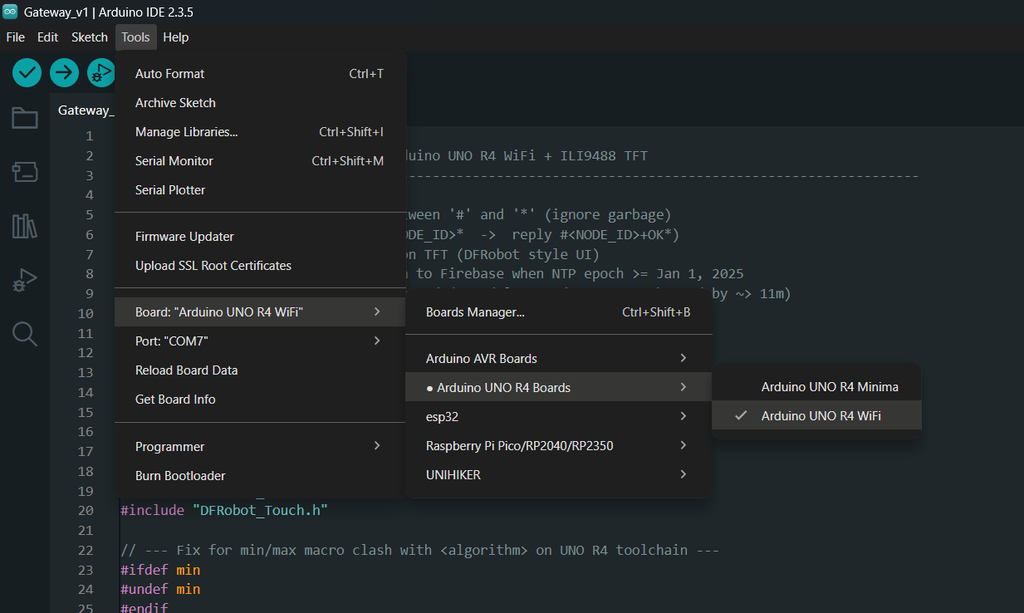This screenshot has height=613, width=1024.
Task: Select the checked Arduino UNO R4 WiFi board
Action: (x=820, y=416)
